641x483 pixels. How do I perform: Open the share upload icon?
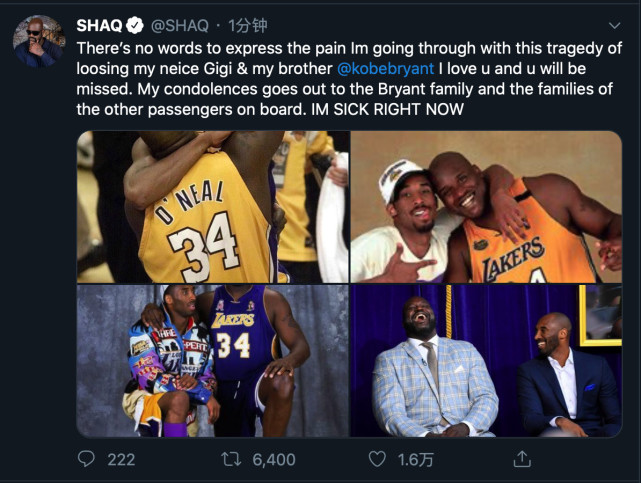(x=521, y=459)
